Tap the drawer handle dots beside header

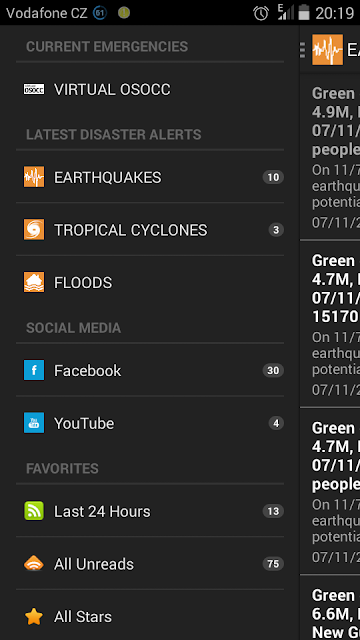click(302, 50)
